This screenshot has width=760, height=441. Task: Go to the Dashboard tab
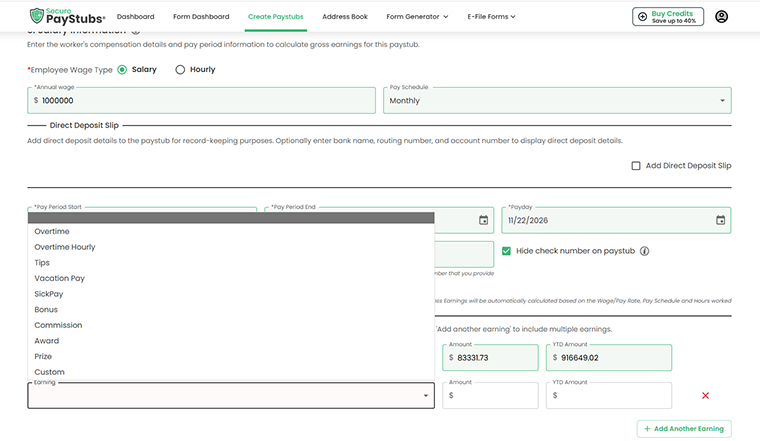pos(136,16)
